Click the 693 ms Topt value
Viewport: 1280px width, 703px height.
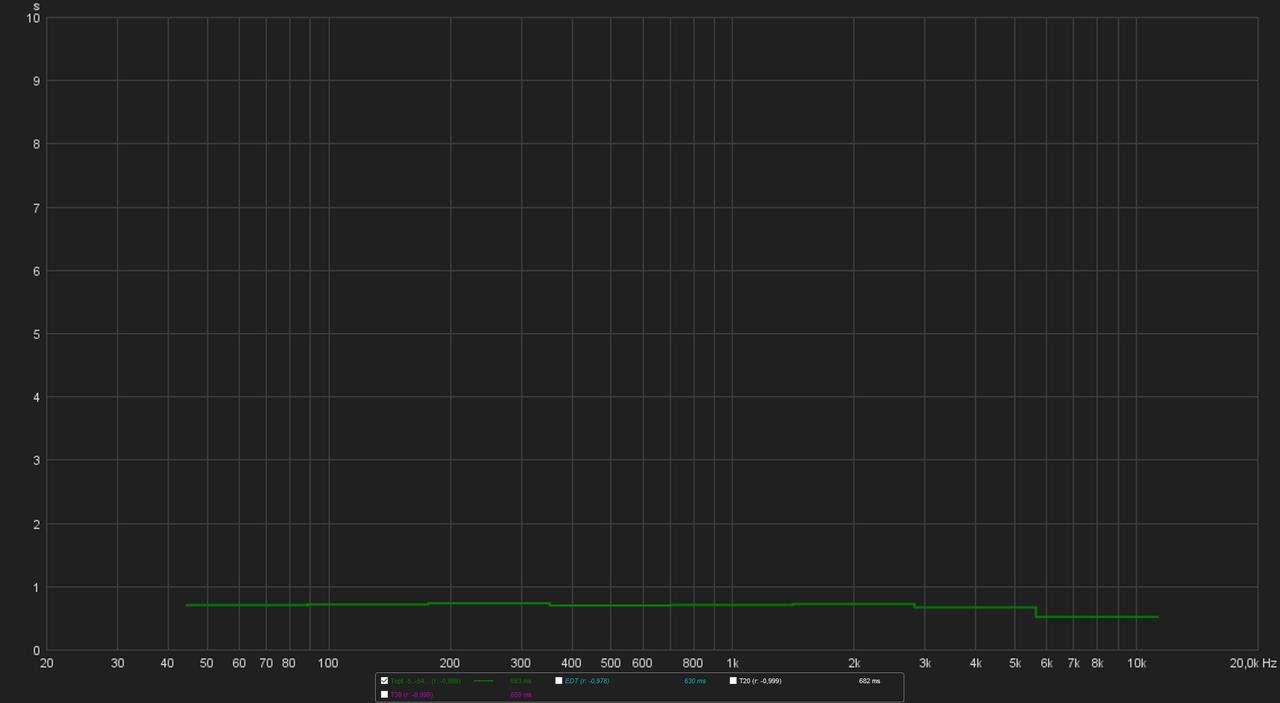[520, 681]
